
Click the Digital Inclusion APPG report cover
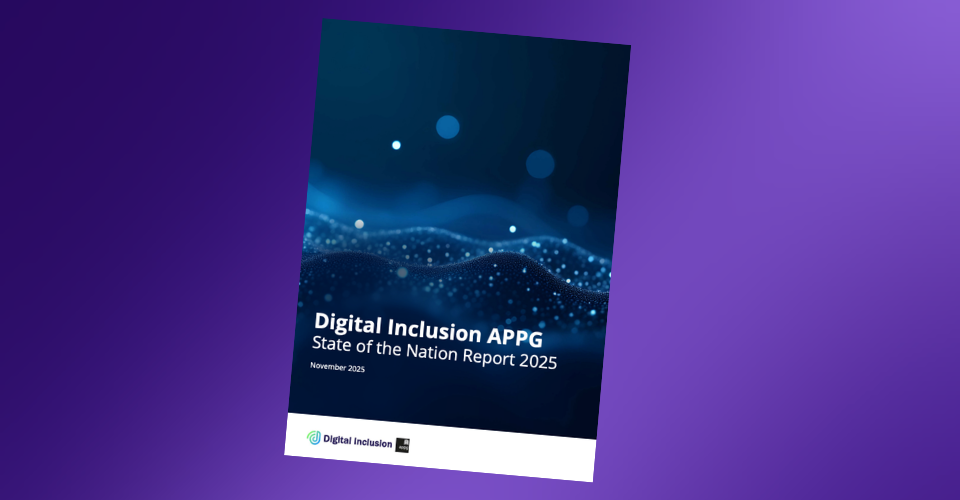pos(457,250)
